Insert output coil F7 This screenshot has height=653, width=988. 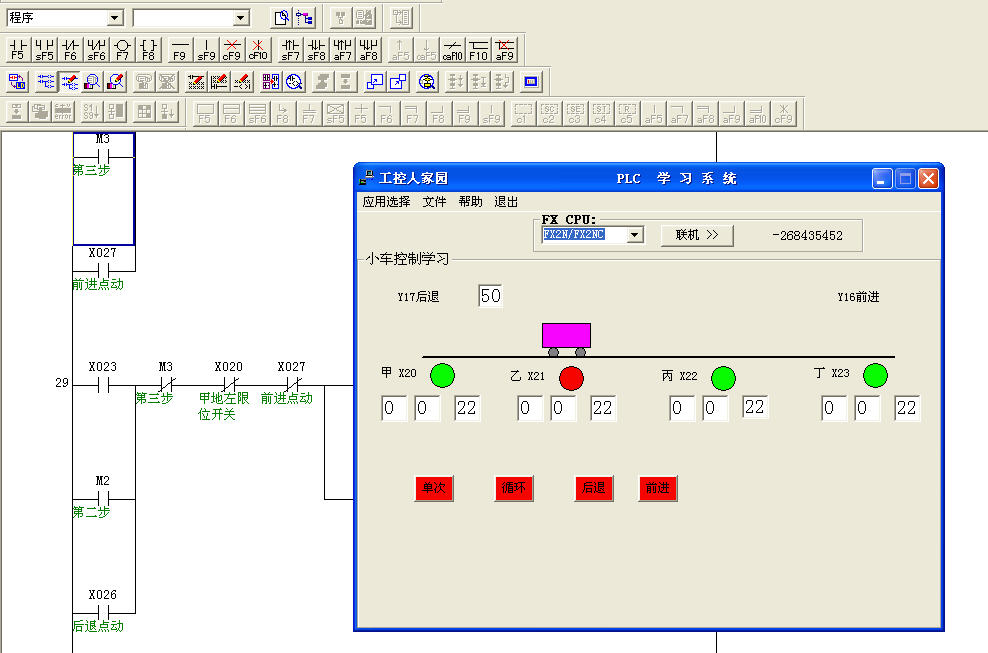point(122,50)
